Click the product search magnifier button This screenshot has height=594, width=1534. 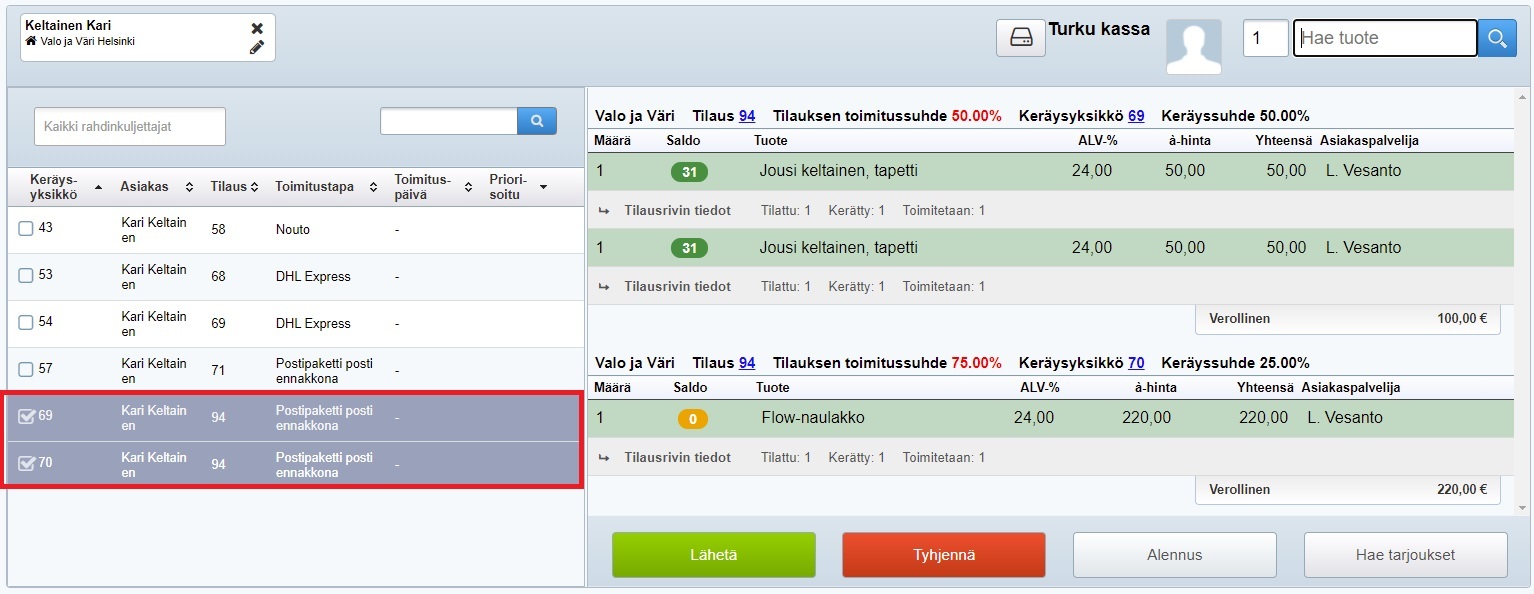pos(1497,38)
